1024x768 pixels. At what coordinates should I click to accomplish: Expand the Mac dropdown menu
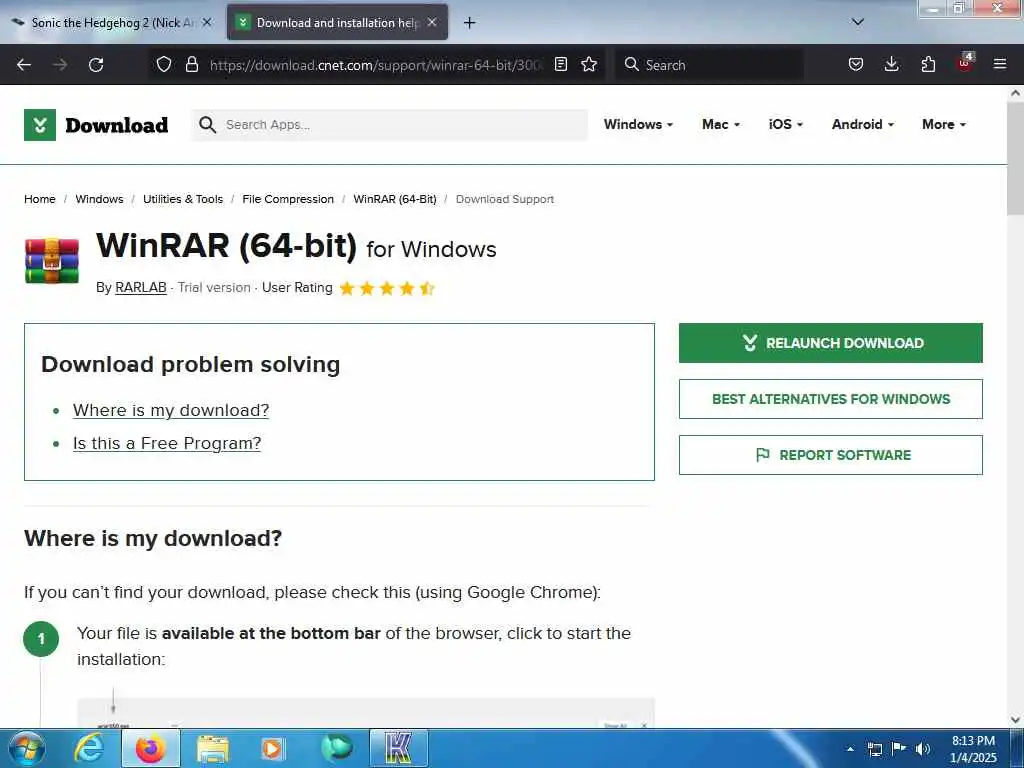(720, 124)
